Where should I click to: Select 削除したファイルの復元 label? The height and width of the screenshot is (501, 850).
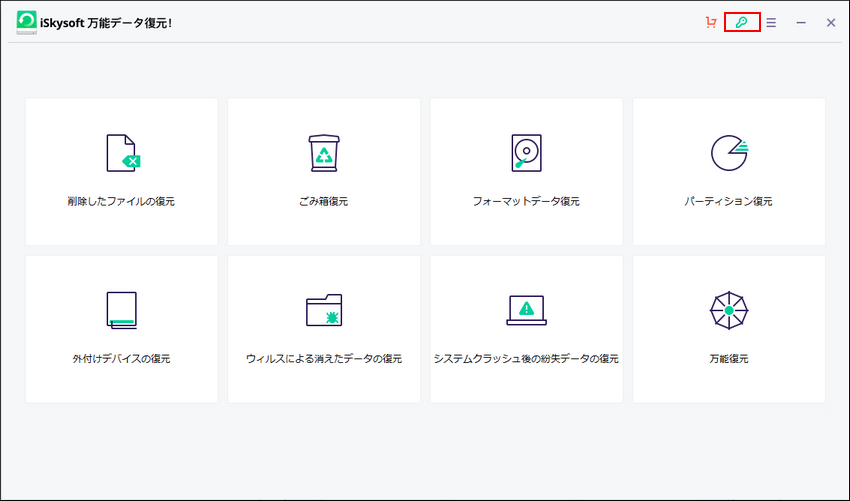tap(121, 201)
